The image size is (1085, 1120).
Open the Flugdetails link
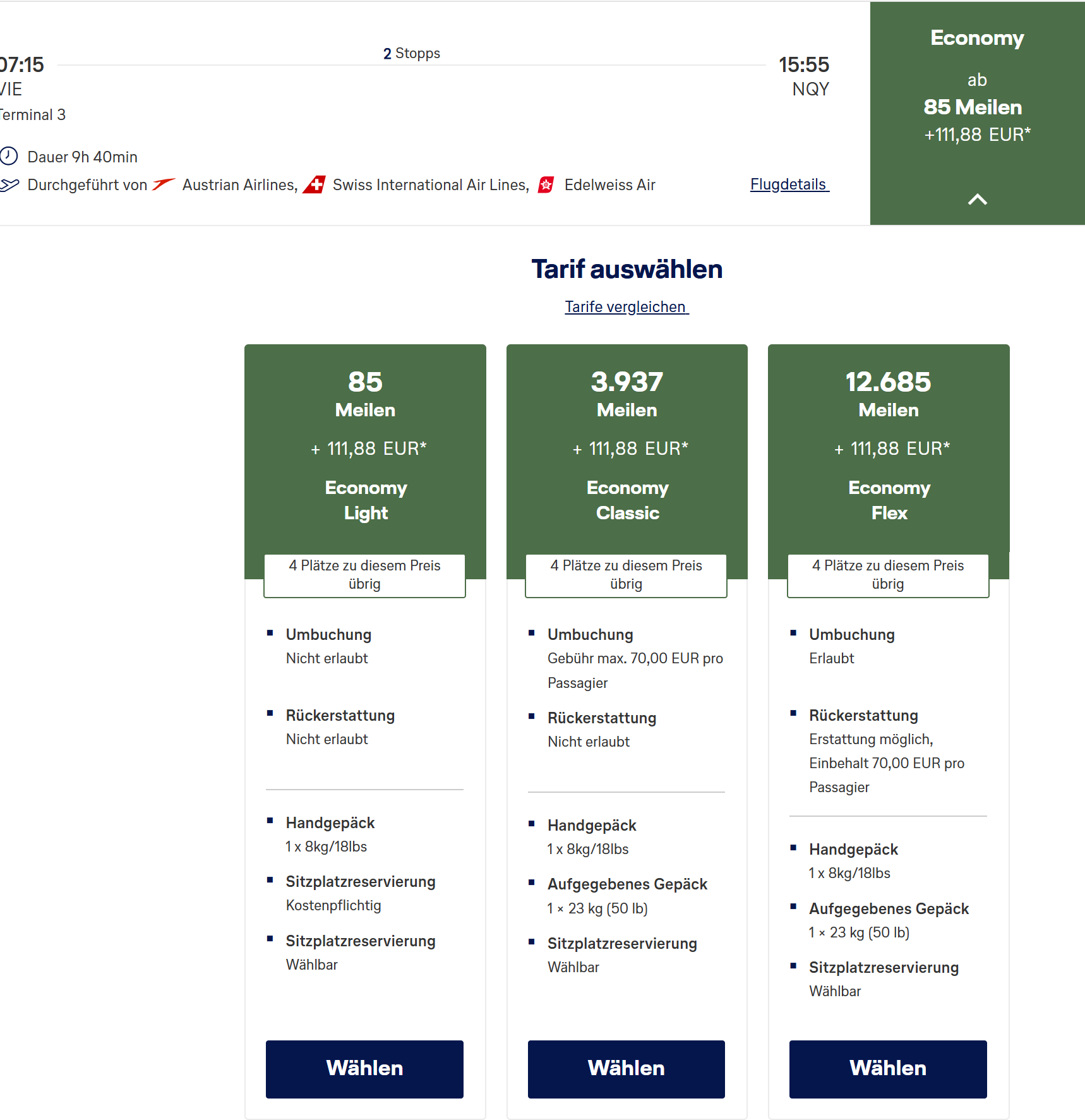click(x=789, y=184)
